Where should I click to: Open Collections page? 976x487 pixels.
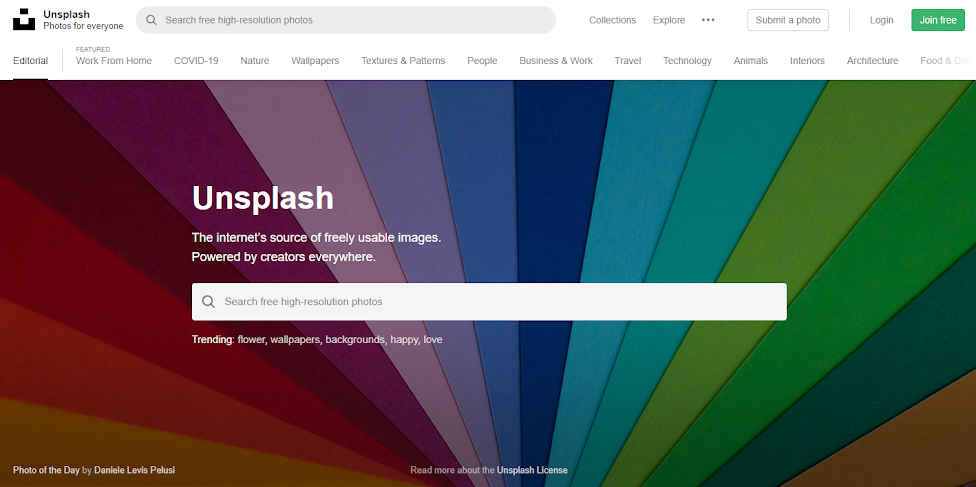pos(612,20)
